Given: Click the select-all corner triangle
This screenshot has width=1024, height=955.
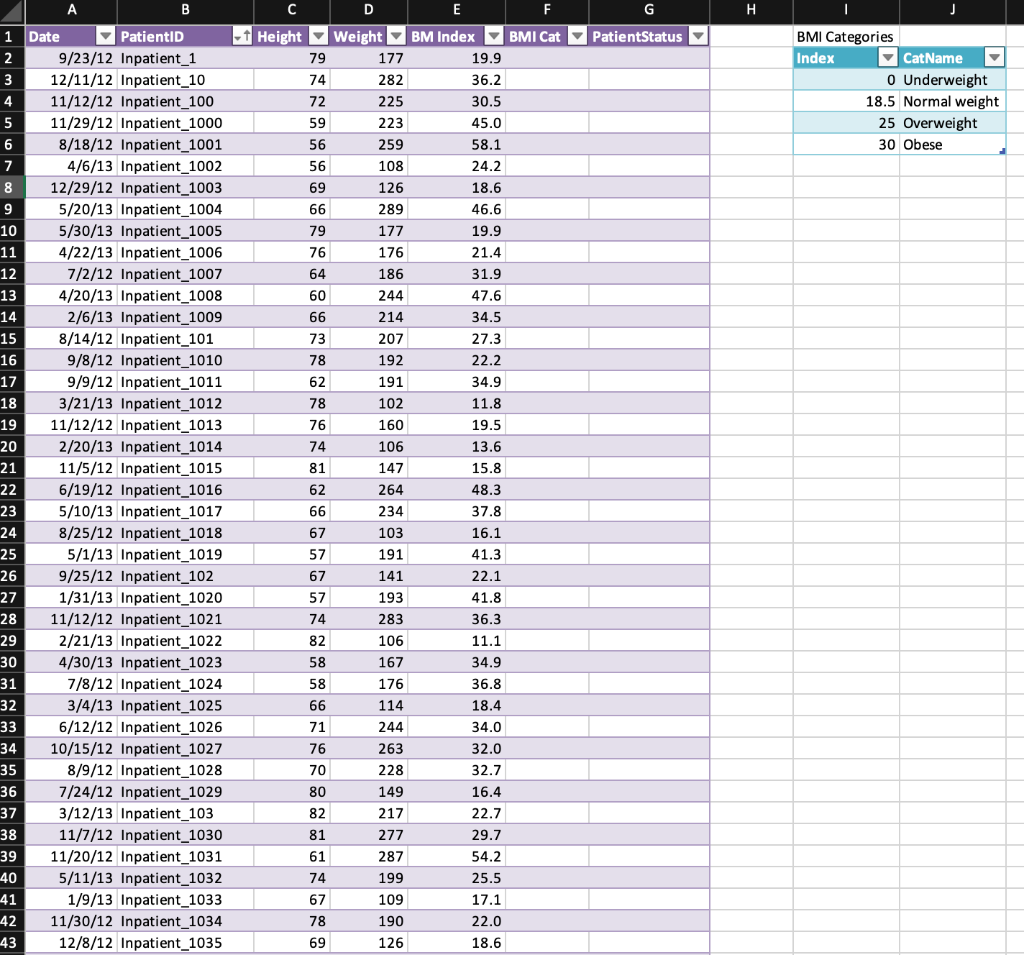Looking at the screenshot, I should tap(12, 11).
